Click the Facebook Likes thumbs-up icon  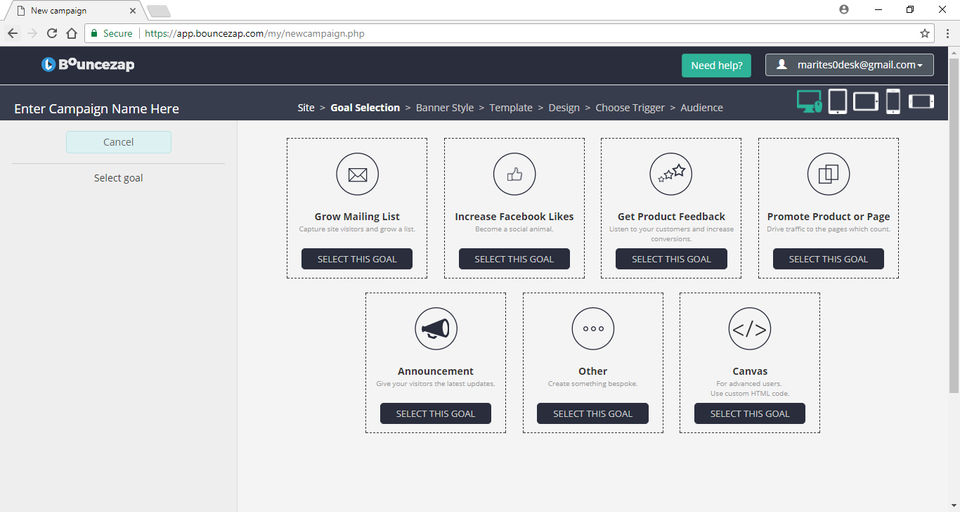[x=514, y=175]
